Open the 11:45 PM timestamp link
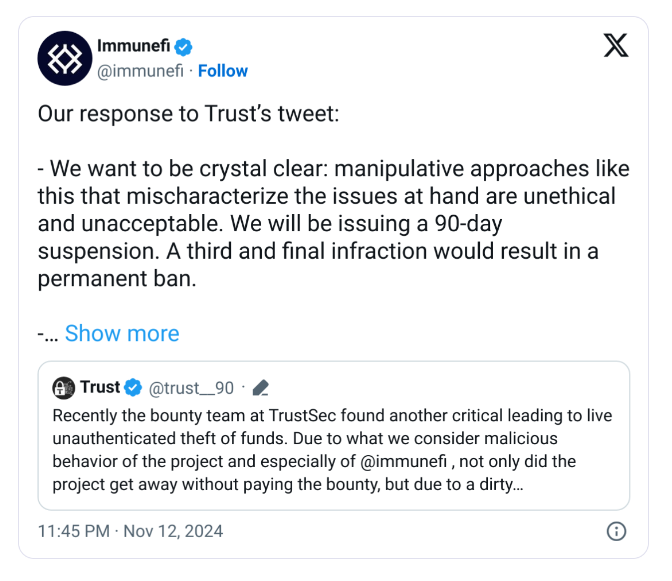The image size is (672, 581). pos(74,531)
